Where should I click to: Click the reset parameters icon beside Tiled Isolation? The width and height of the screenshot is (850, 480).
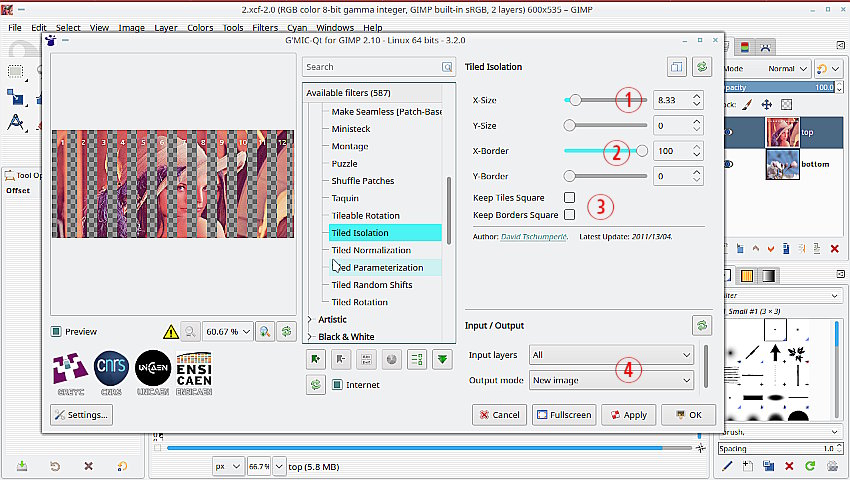702,67
